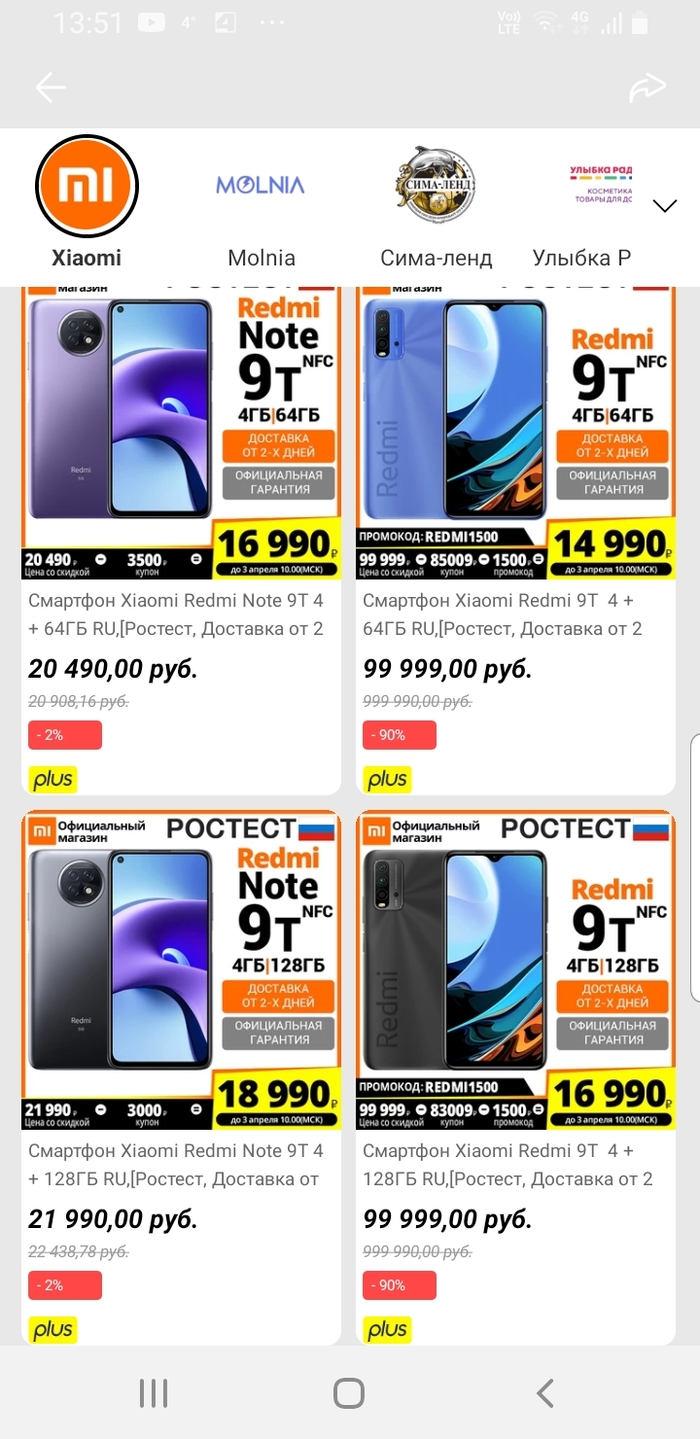Open purple Redmi Note 9T 64ГБ image
This screenshot has height=1439, width=700.
click(x=181, y=434)
